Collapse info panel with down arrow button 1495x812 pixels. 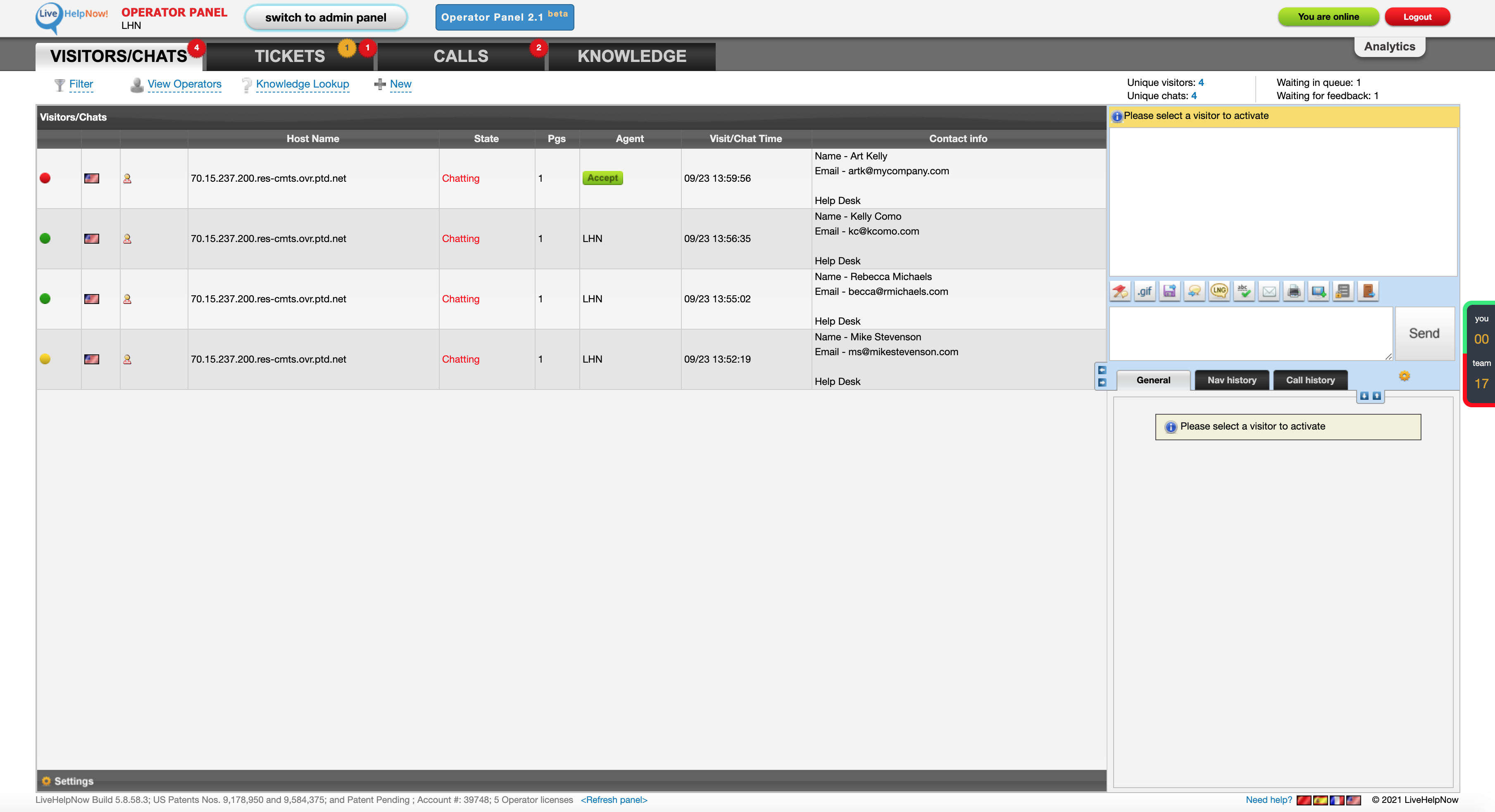tap(1364, 396)
